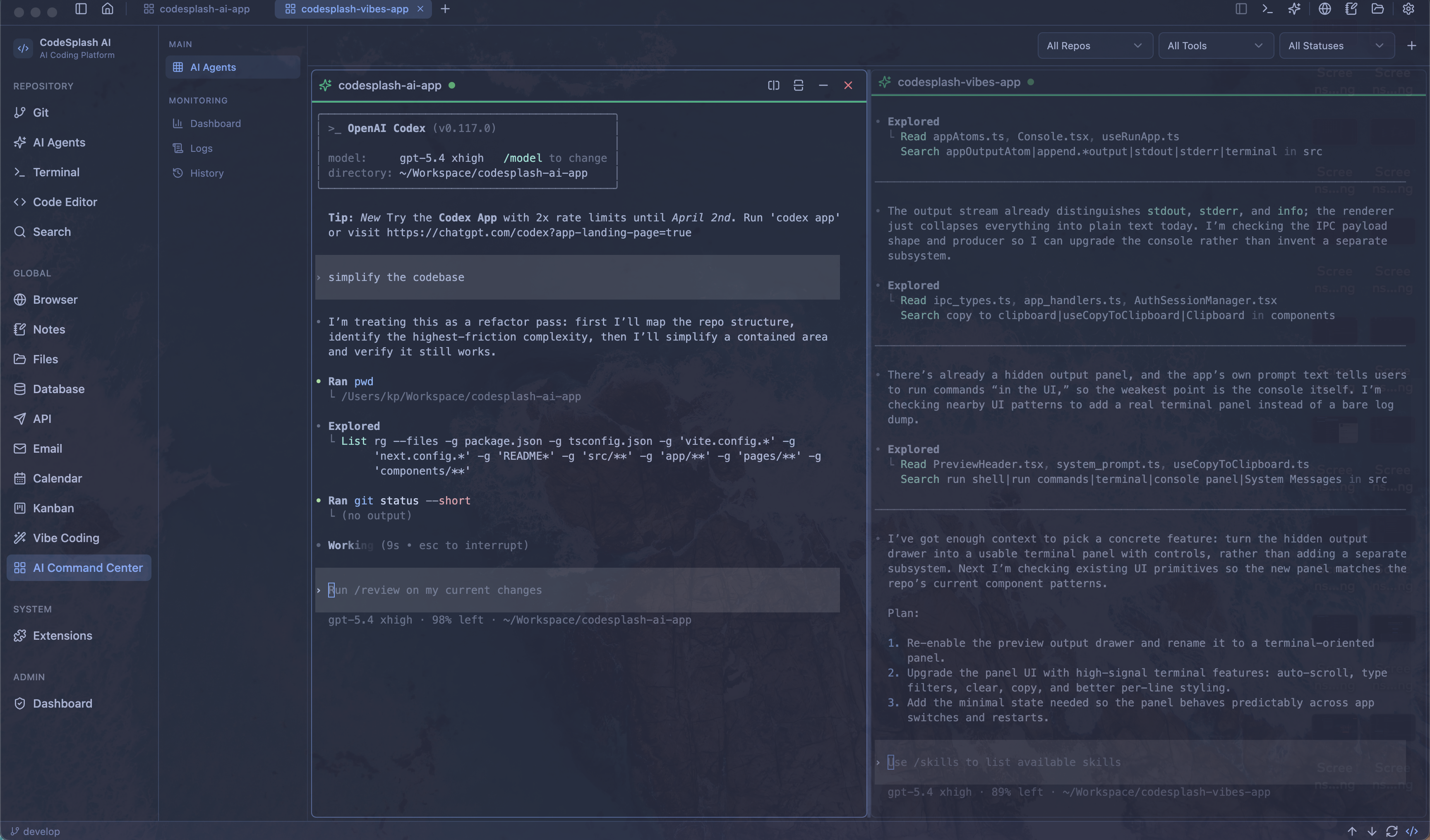Open the All Repos dropdown
Screen dimensions: 1430x840
click(x=1094, y=46)
